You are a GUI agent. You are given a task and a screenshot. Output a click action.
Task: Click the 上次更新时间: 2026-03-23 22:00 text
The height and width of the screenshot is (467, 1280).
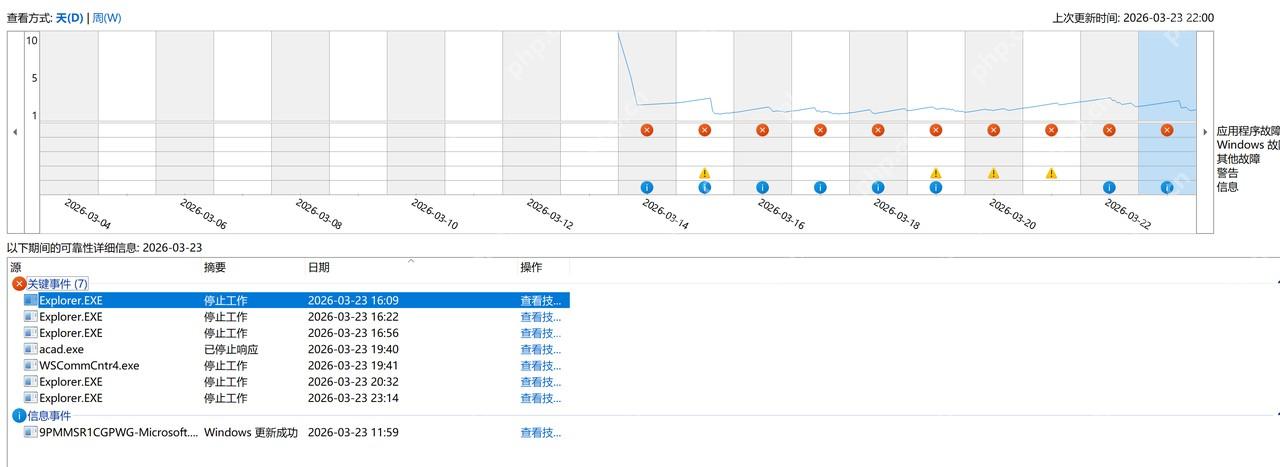coord(1133,18)
